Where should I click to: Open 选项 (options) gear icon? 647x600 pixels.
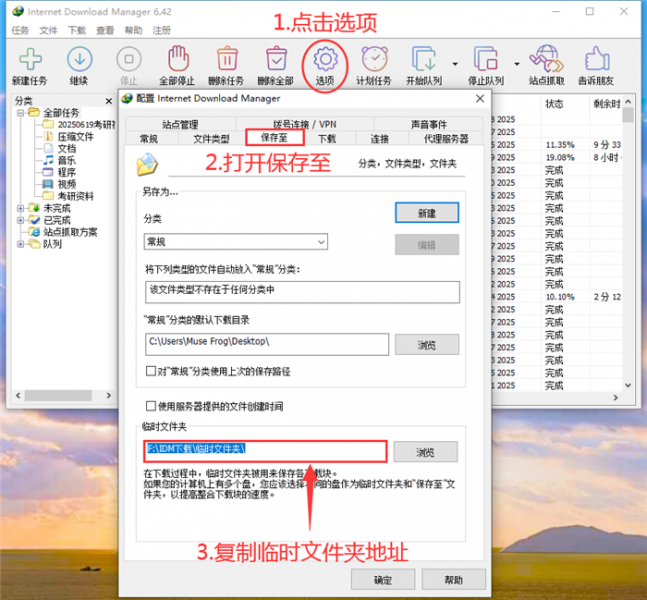pyautogui.click(x=325, y=60)
